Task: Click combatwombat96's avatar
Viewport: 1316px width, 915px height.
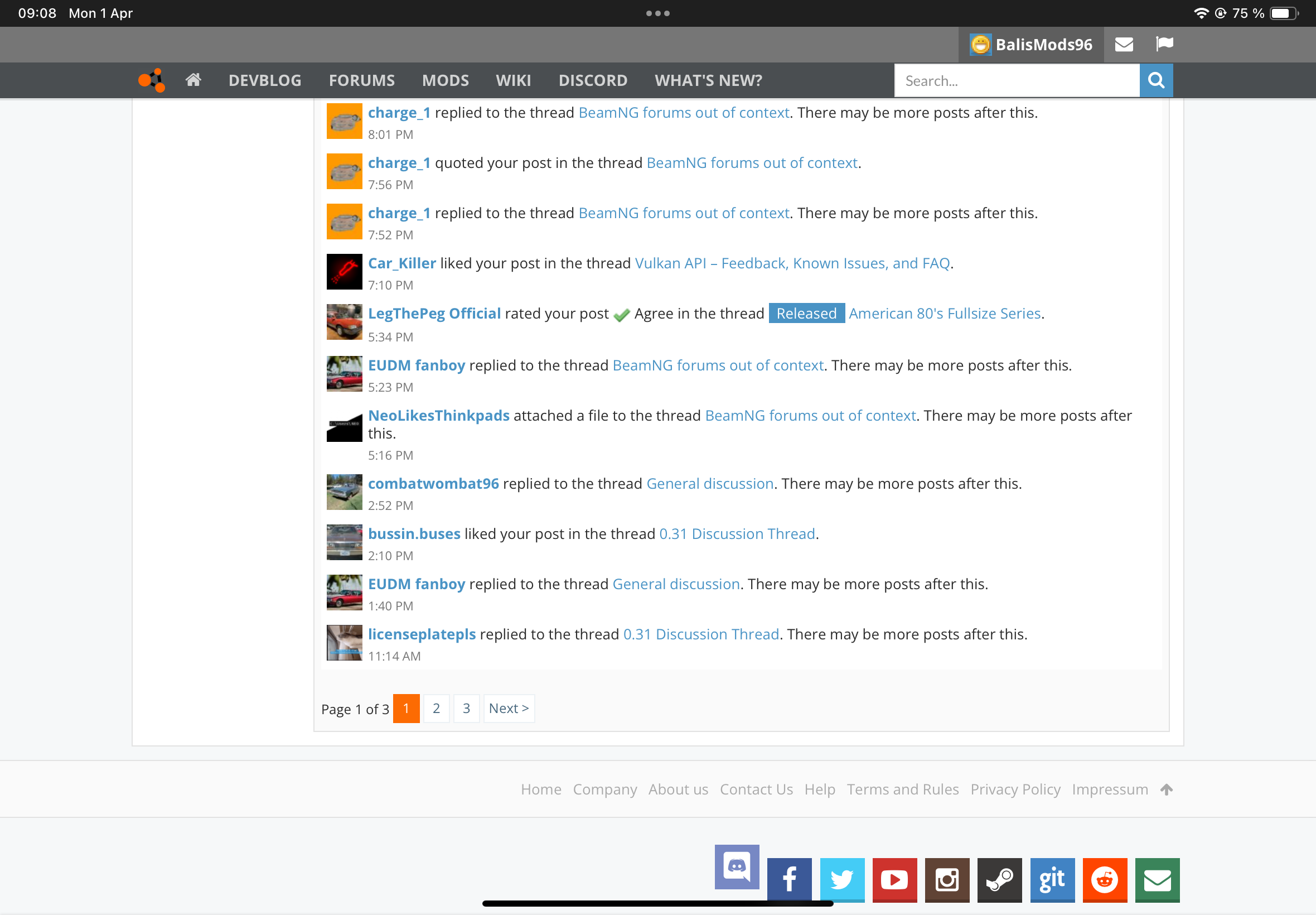Action: 344,492
